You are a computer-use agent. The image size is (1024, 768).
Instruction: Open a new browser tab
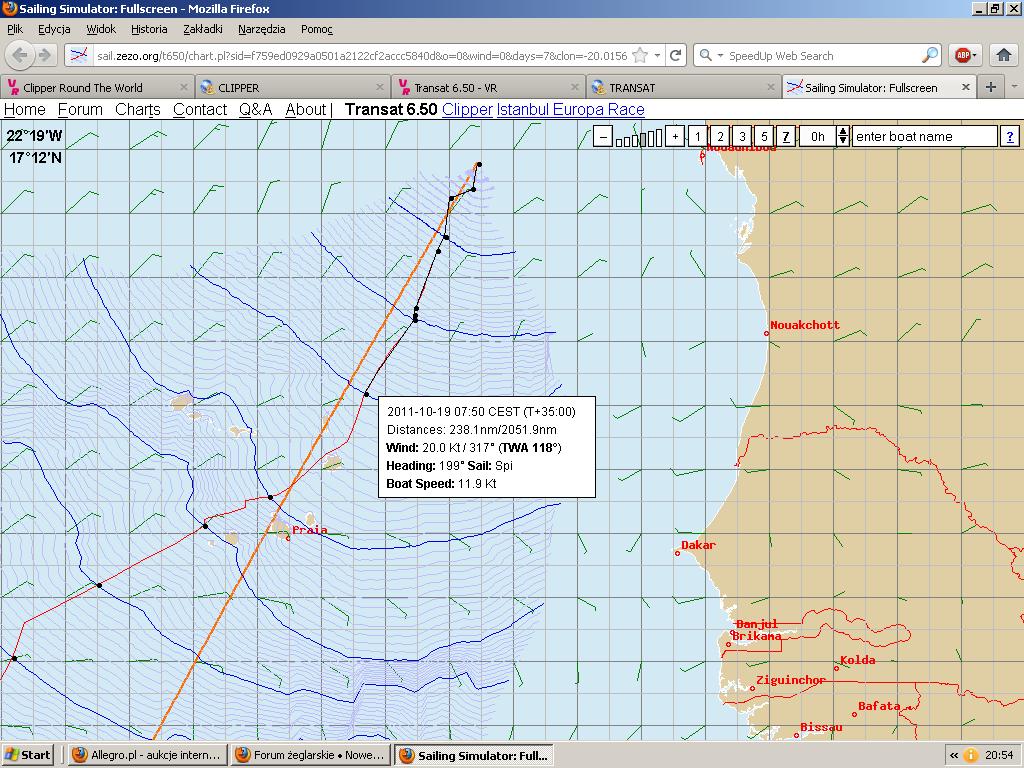990,87
